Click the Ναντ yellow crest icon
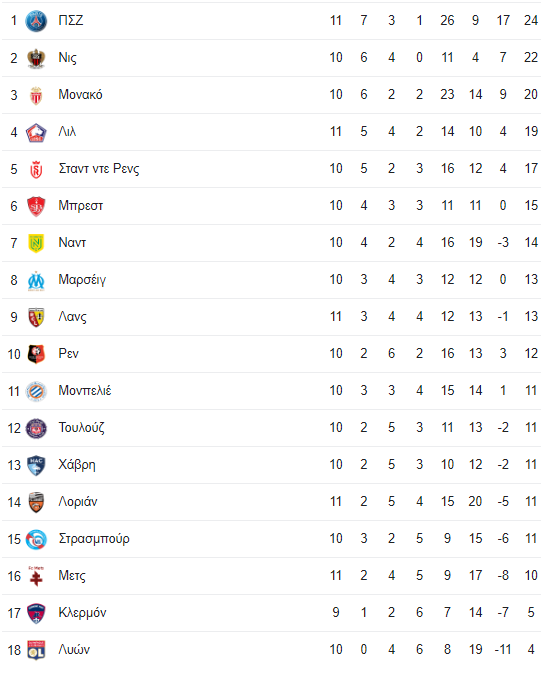 [36, 243]
